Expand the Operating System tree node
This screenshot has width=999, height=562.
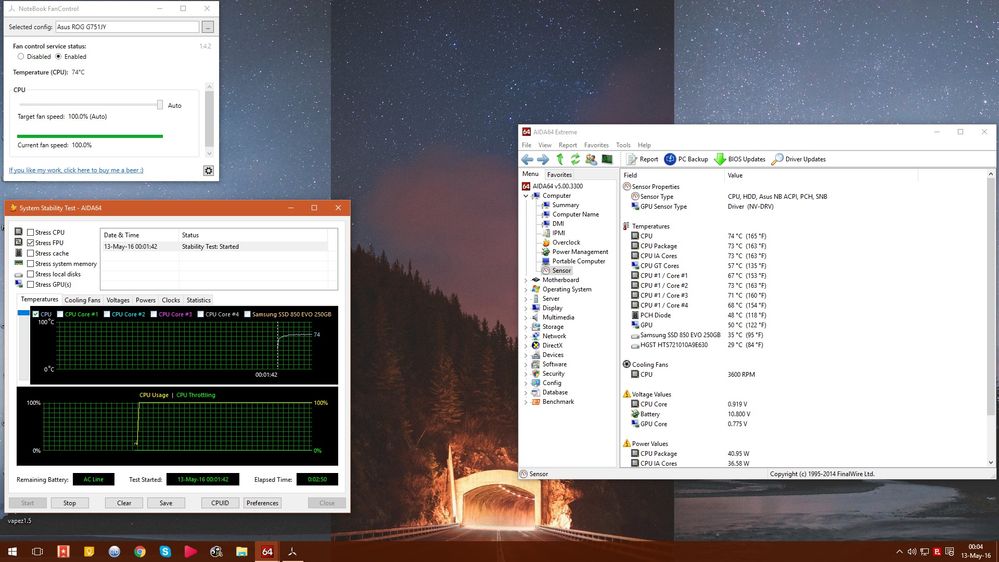[x=526, y=289]
